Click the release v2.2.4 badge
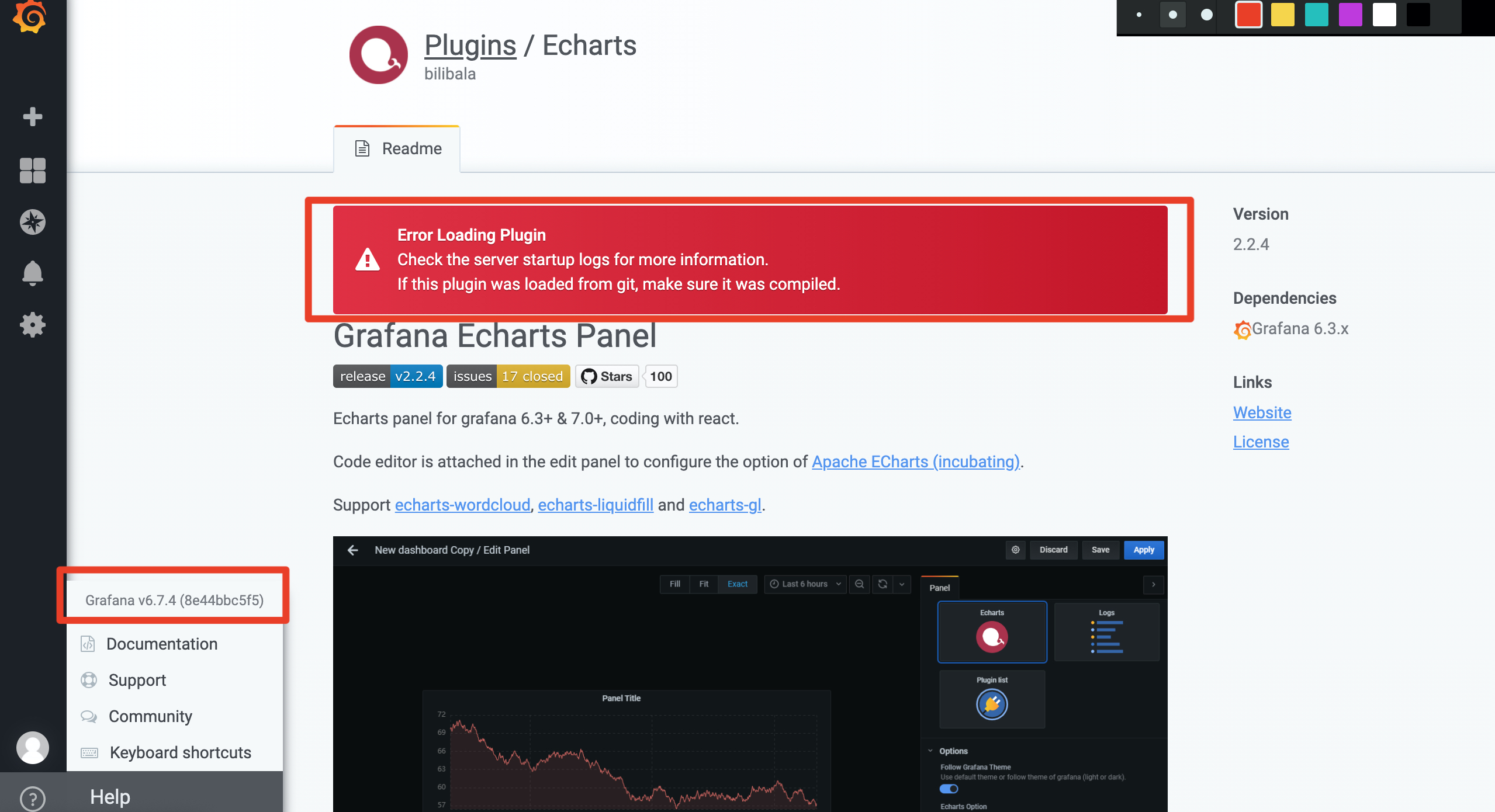This screenshot has width=1495, height=812. tap(388, 376)
